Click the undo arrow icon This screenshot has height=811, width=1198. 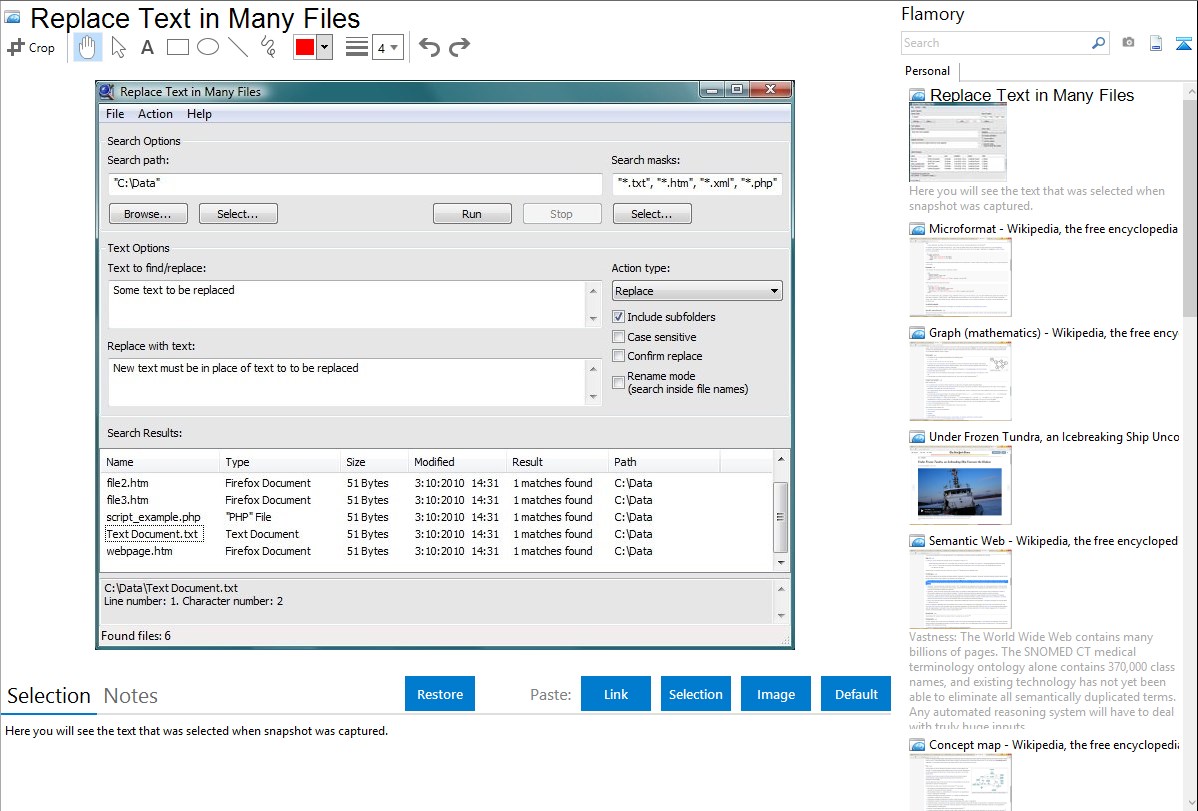pos(429,47)
